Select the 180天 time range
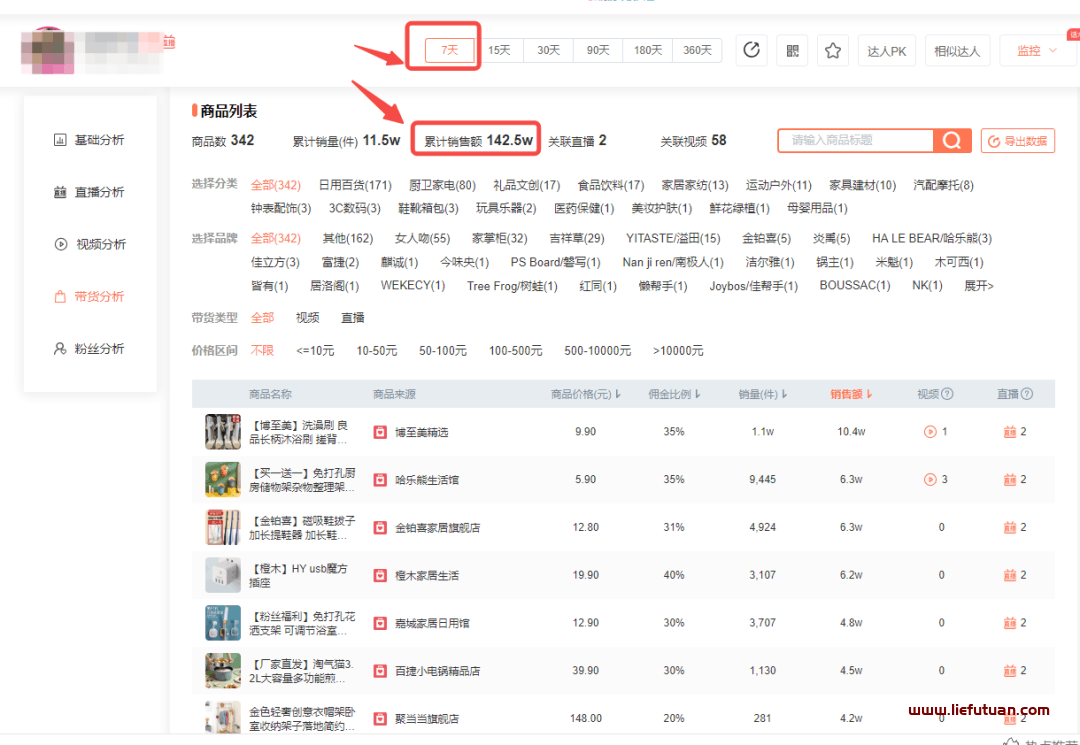The height and width of the screenshot is (745, 1080). coord(647,50)
